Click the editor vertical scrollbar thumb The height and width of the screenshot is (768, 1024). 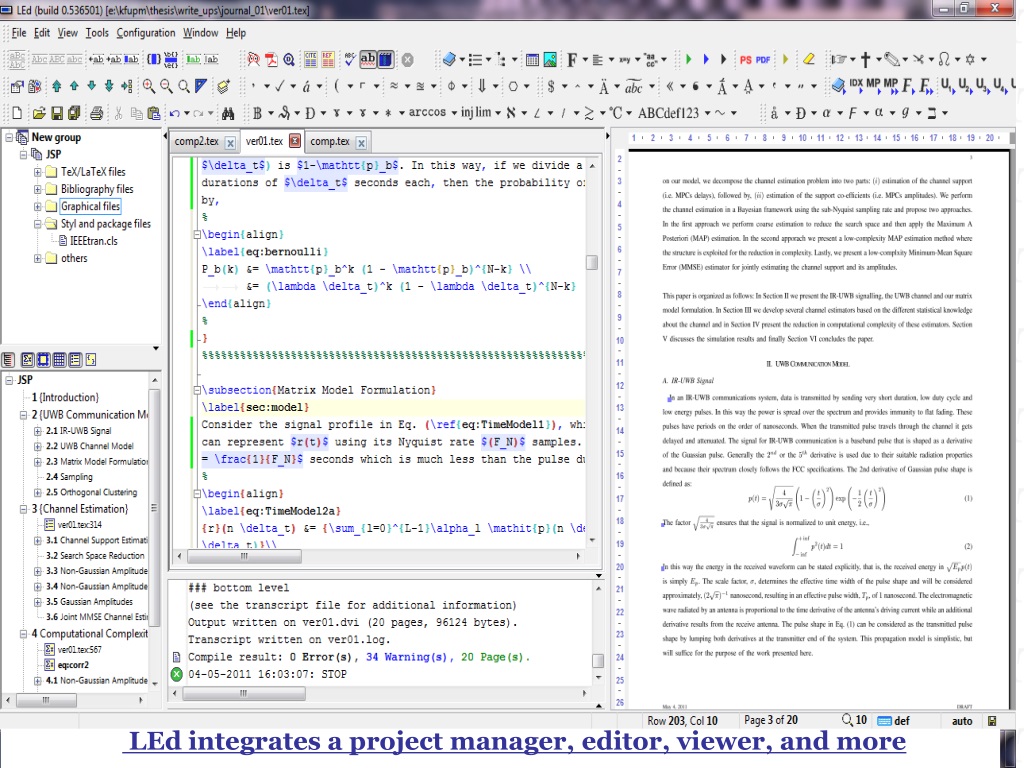592,262
